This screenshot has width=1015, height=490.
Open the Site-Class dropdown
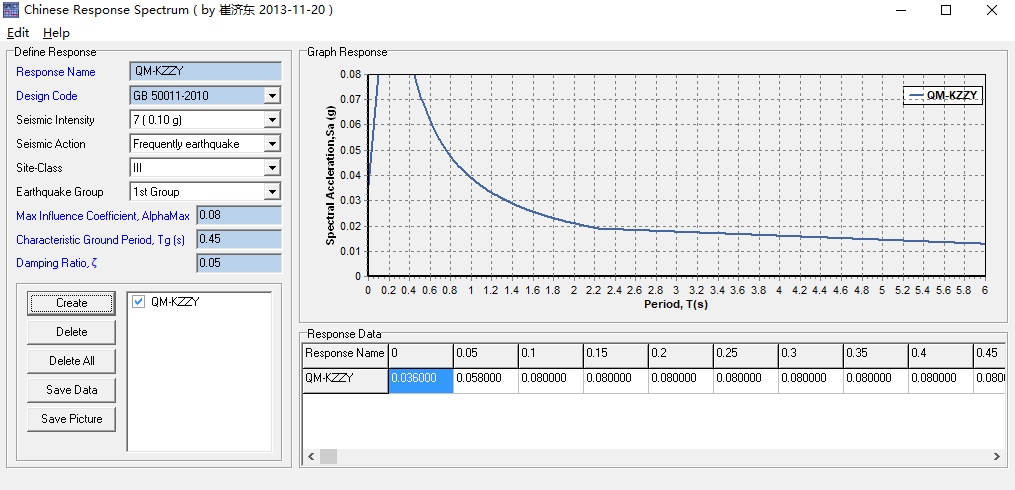272,168
